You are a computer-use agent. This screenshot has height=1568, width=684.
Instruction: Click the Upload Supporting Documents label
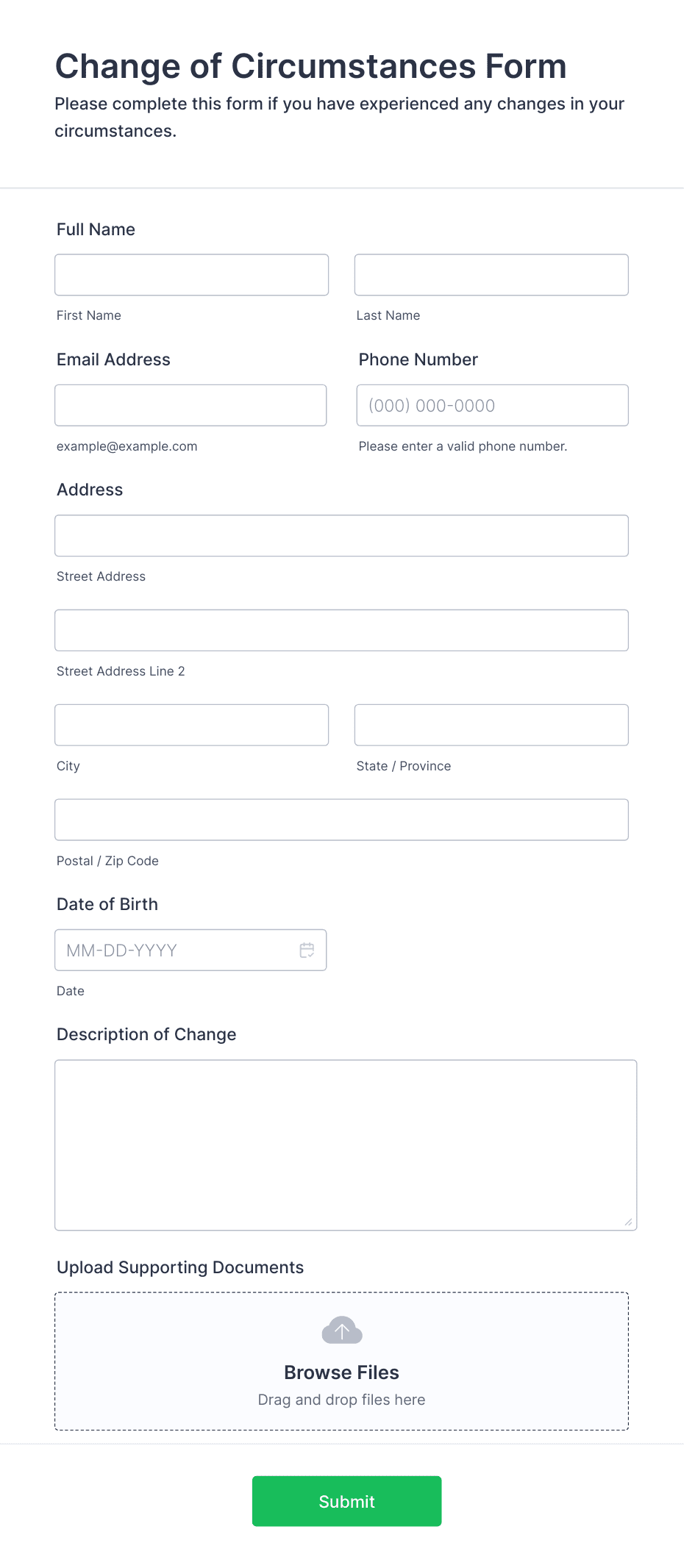pyautogui.click(x=180, y=1267)
